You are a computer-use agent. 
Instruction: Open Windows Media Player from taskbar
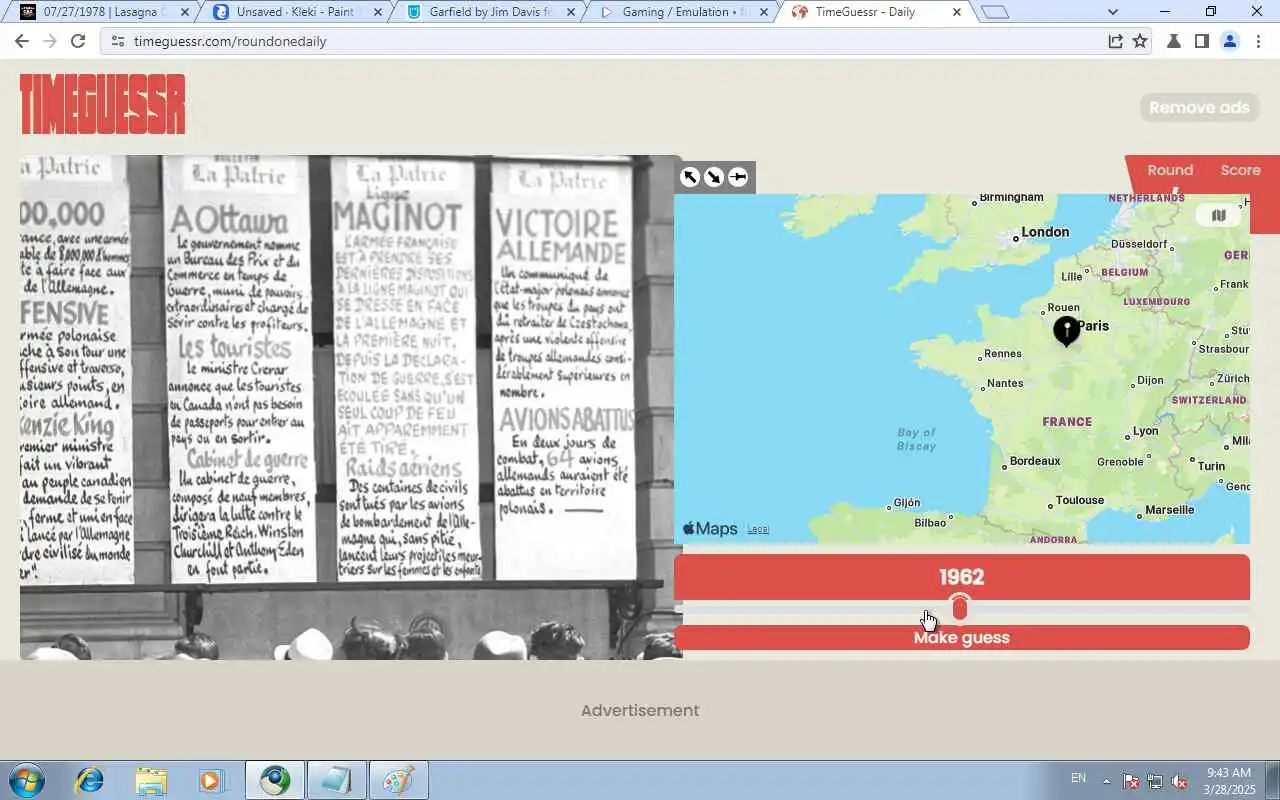[x=211, y=780]
